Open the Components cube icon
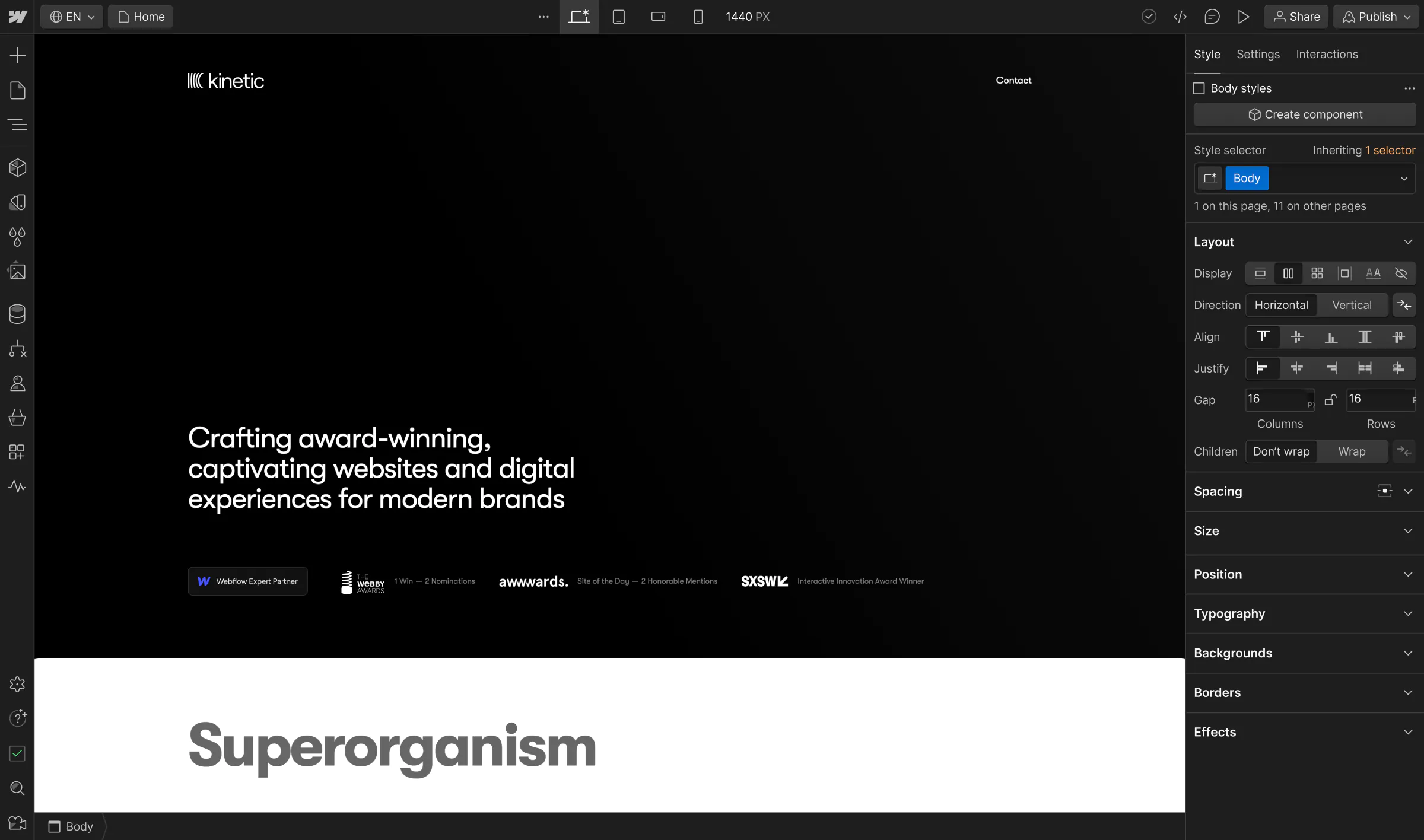This screenshot has height=840, width=1424. (x=17, y=168)
